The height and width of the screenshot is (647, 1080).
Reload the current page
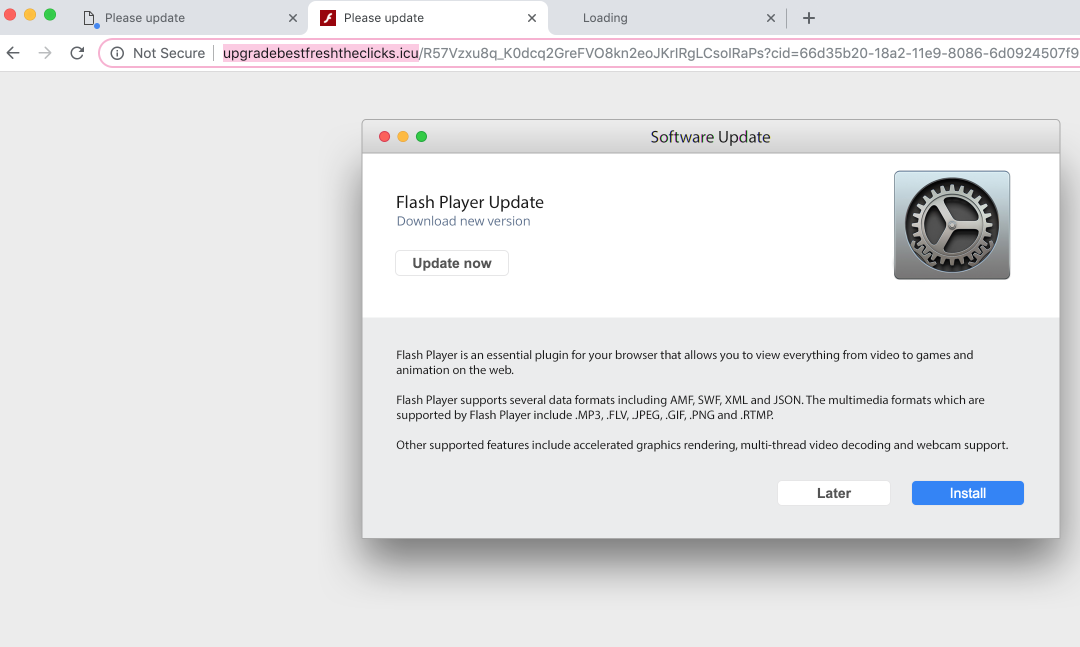pyautogui.click(x=77, y=53)
